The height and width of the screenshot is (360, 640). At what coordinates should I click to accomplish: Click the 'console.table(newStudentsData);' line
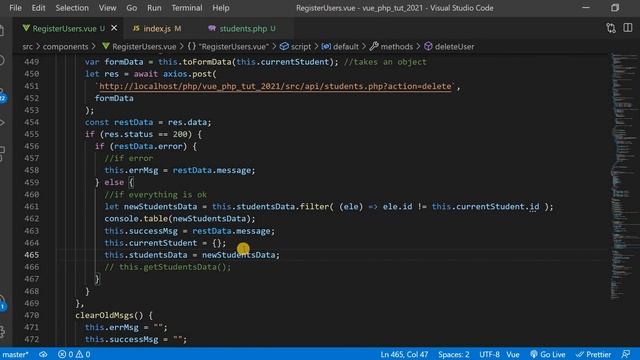click(x=180, y=219)
